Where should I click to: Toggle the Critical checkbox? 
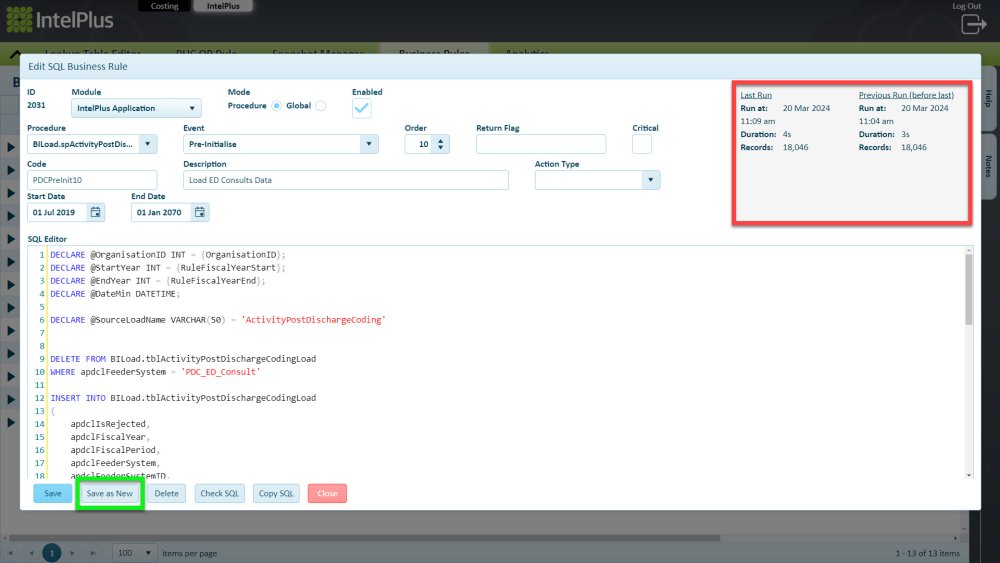[x=642, y=144]
